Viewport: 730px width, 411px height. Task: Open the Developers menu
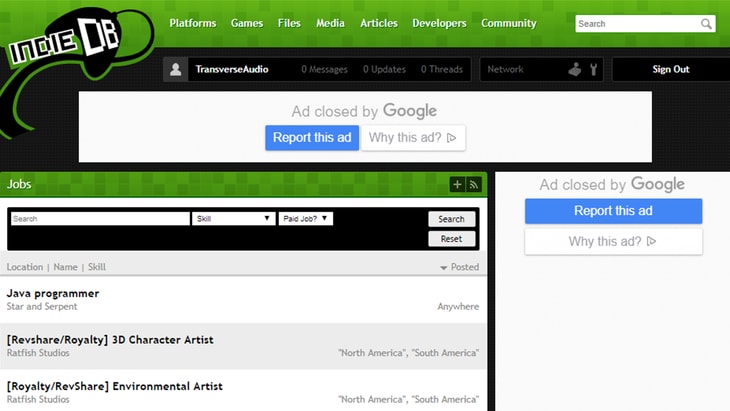pos(439,23)
